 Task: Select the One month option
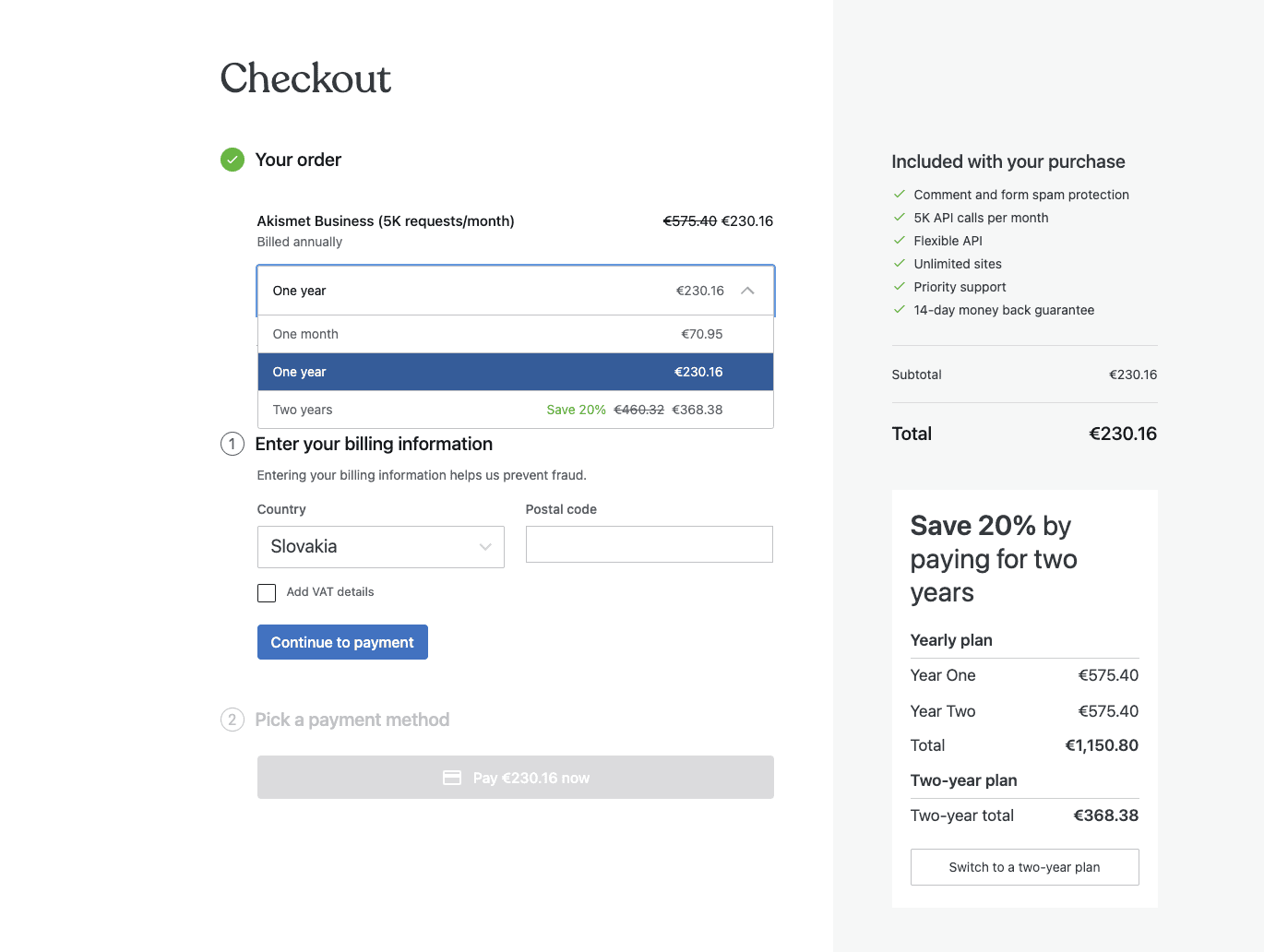516,334
